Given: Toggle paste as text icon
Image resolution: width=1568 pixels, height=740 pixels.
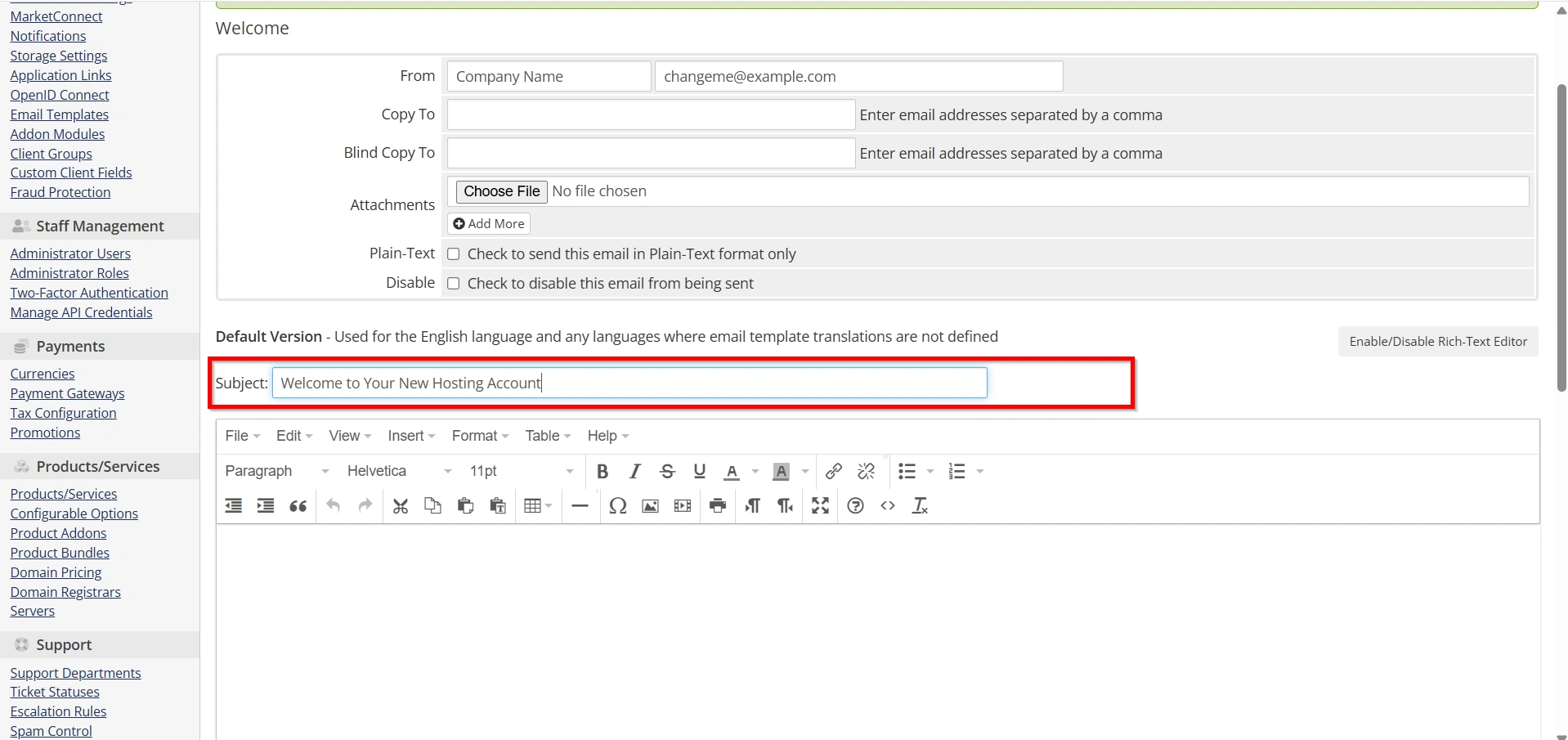Looking at the screenshot, I should click(x=498, y=506).
